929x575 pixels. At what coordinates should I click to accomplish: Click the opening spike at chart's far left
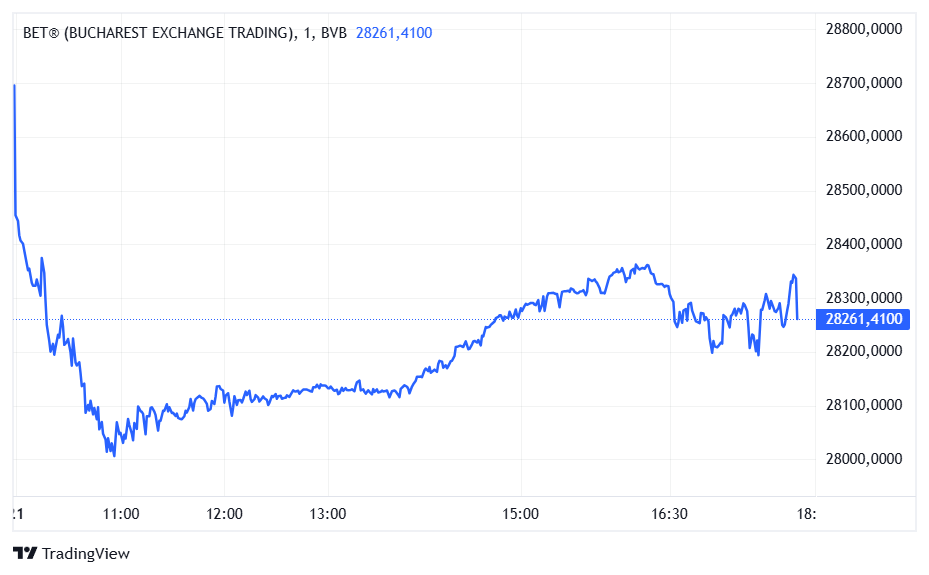(x=14, y=87)
